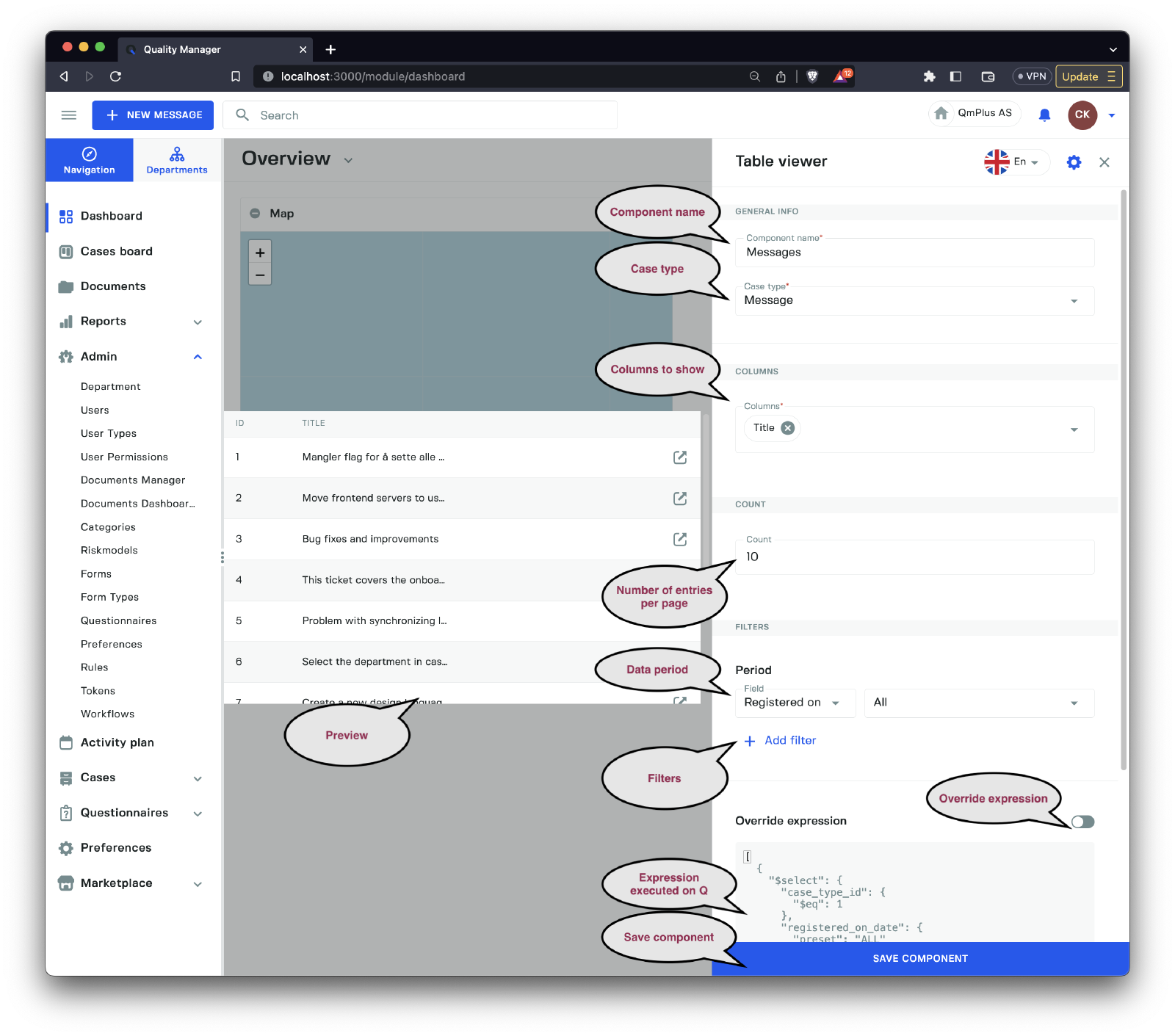The image size is (1175, 1036).
Task: Click the notifications bell icon
Action: point(1044,115)
